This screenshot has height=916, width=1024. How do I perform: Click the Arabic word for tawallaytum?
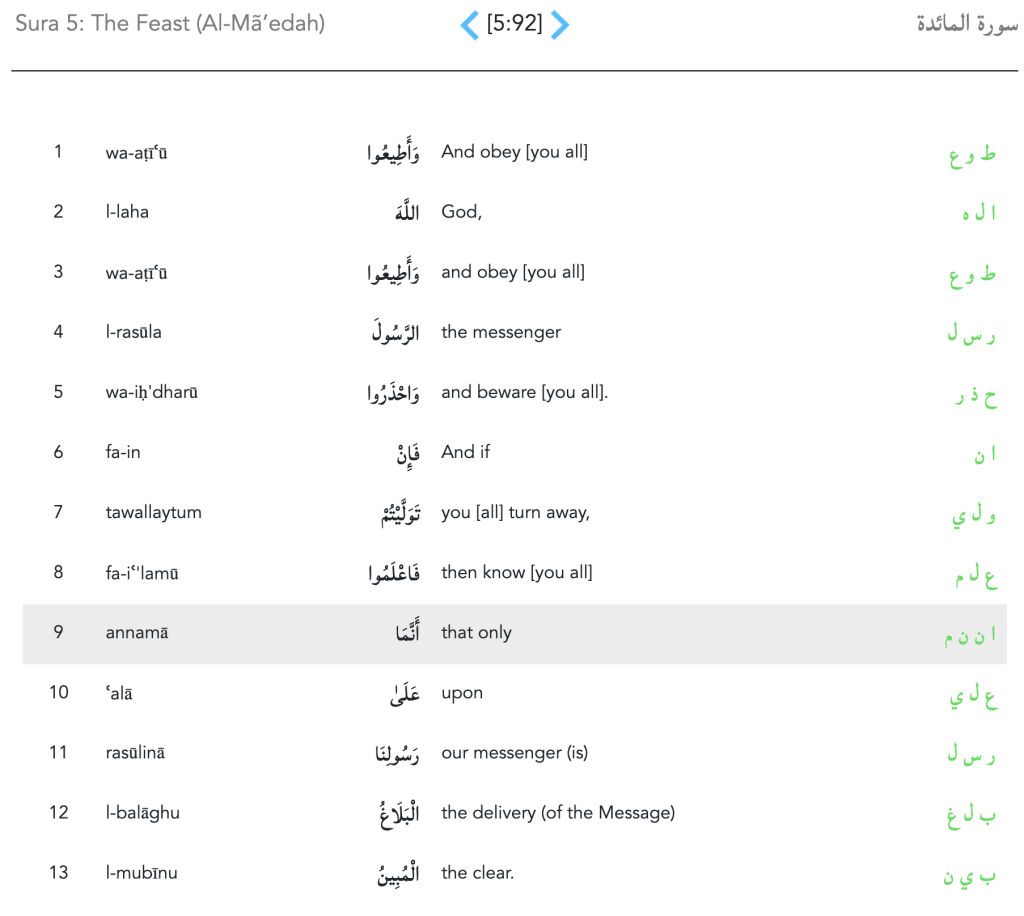[x=394, y=514]
